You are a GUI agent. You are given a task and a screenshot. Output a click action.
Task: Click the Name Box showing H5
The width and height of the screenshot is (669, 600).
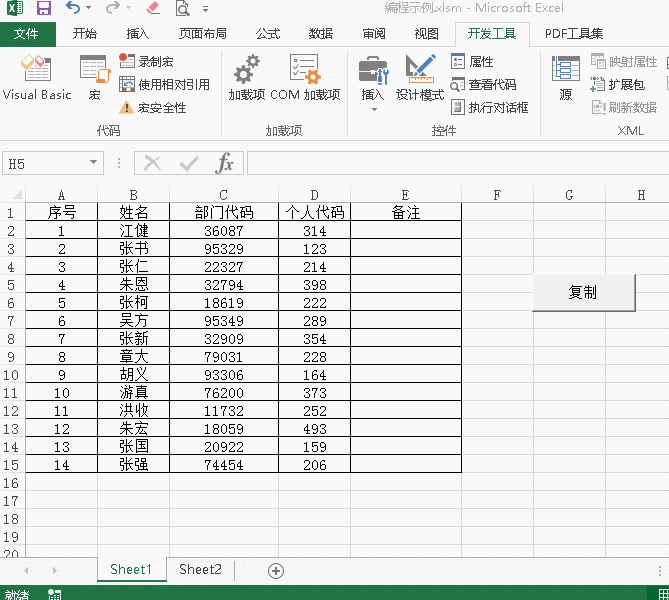pyautogui.click(x=45, y=163)
